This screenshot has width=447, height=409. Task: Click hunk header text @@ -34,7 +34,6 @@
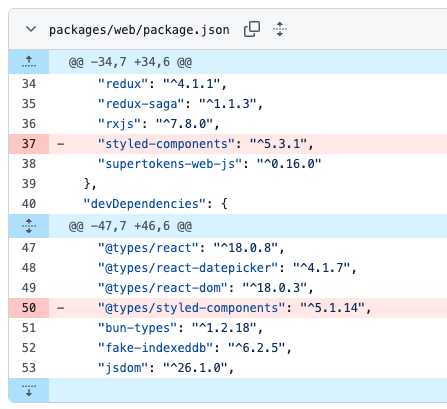coord(130,62)
